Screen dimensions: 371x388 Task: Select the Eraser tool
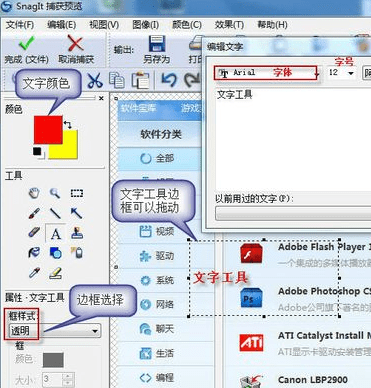34,233
